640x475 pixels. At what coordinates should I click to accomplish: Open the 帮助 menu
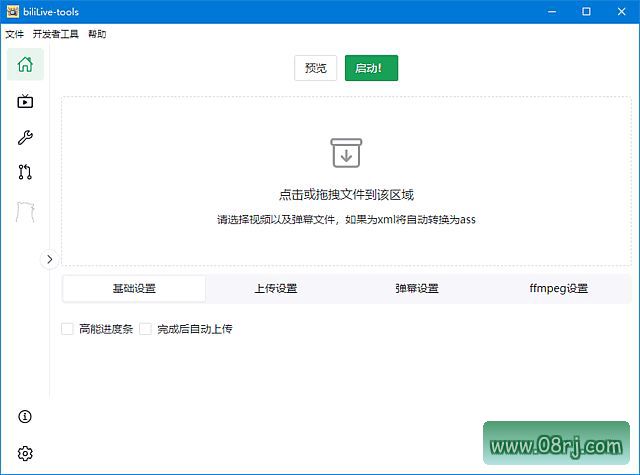[x=97, y=34]
